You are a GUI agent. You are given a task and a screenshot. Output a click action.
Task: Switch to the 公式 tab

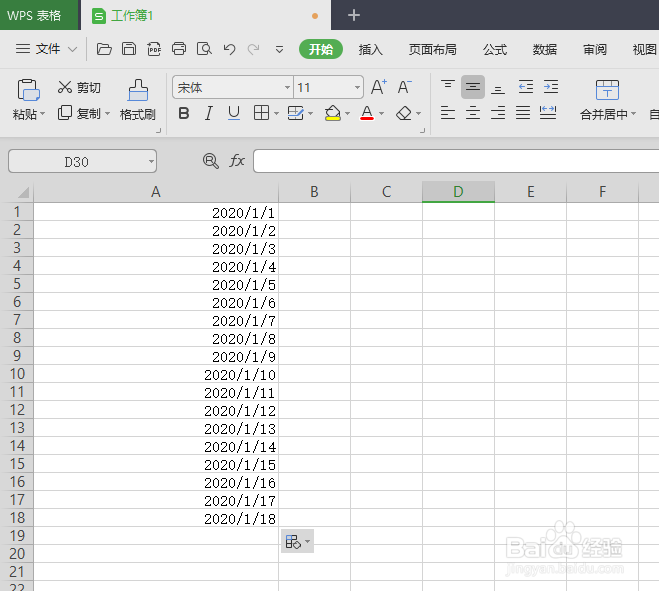click(495, 50)
